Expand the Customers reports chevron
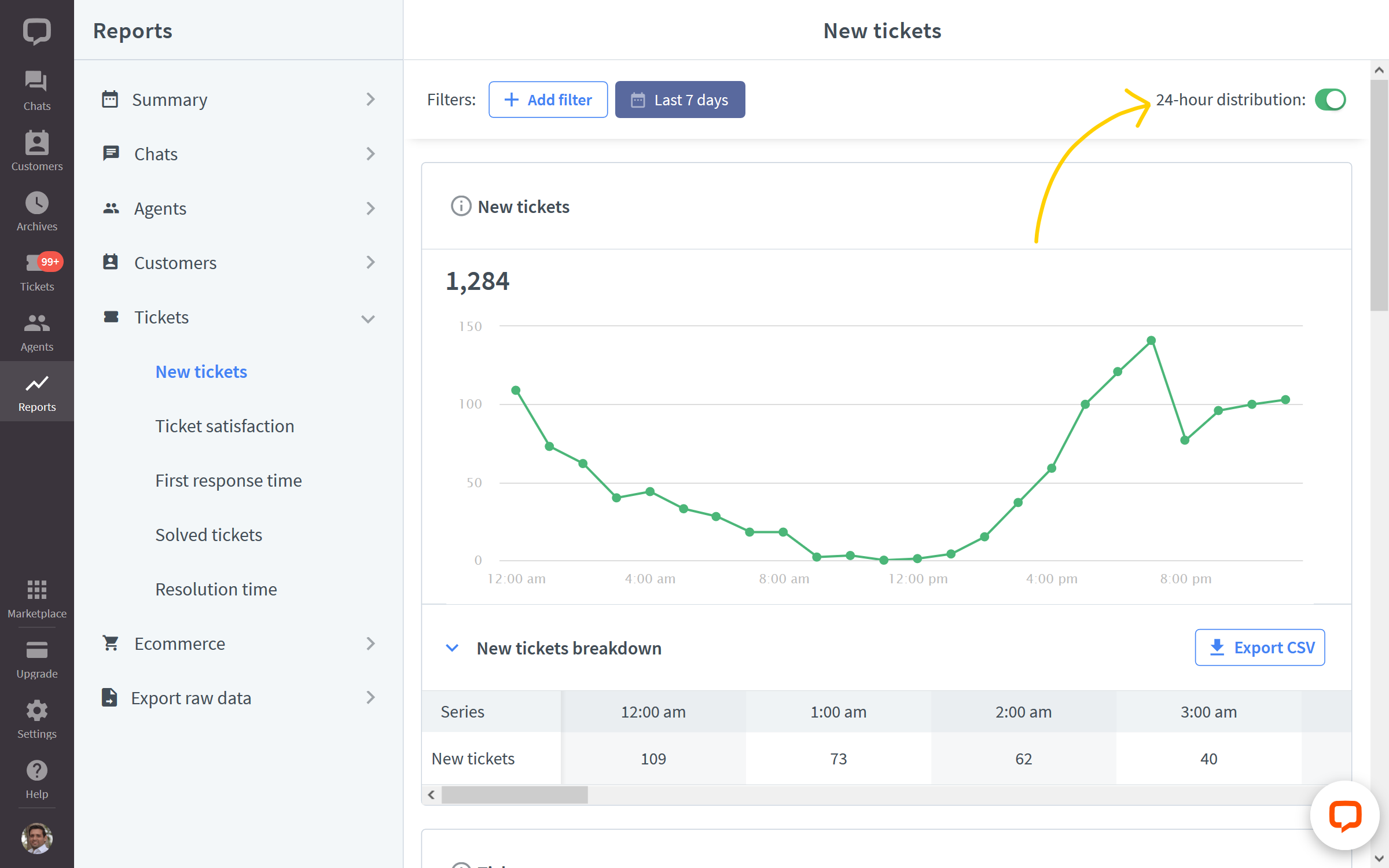Image resolution: width=1389 pixels, height=868 pixels. click(x=371, y=263)
